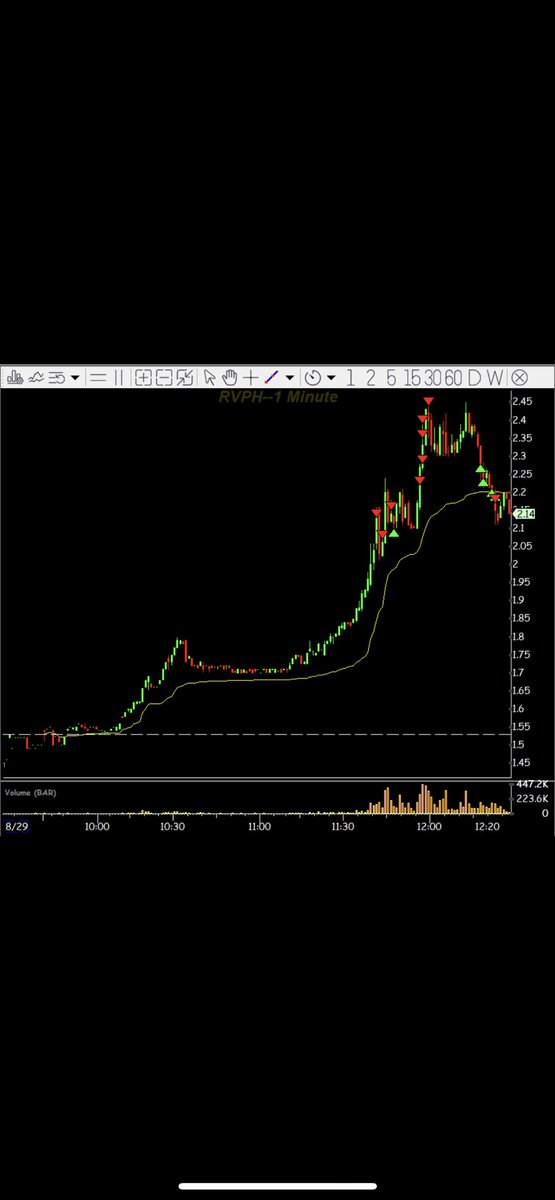
Task: Expand the clock dropdown arrow
Action: [x=330, y=378]
